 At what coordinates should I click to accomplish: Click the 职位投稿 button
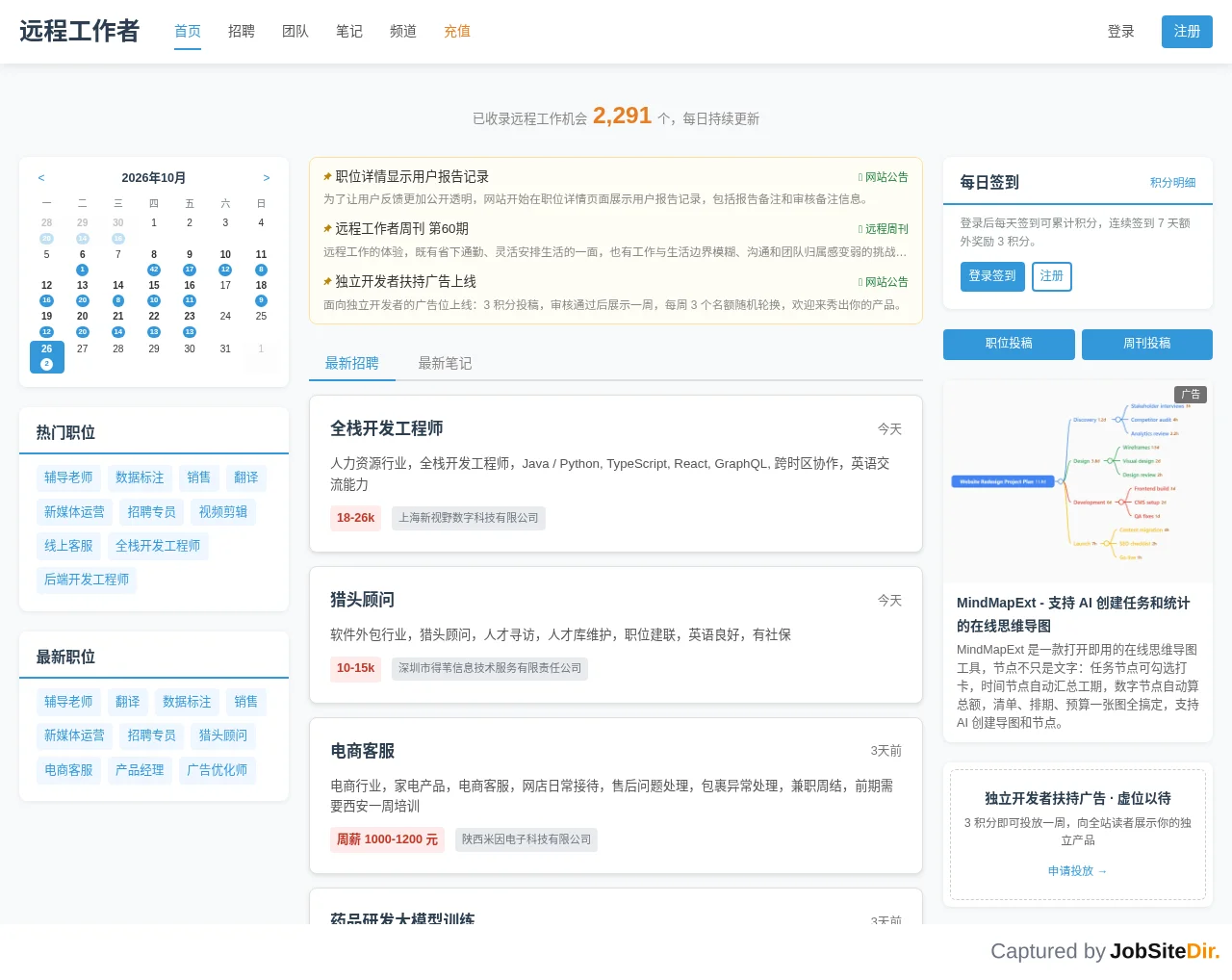pyautogui.click(x=1009, y=344)
